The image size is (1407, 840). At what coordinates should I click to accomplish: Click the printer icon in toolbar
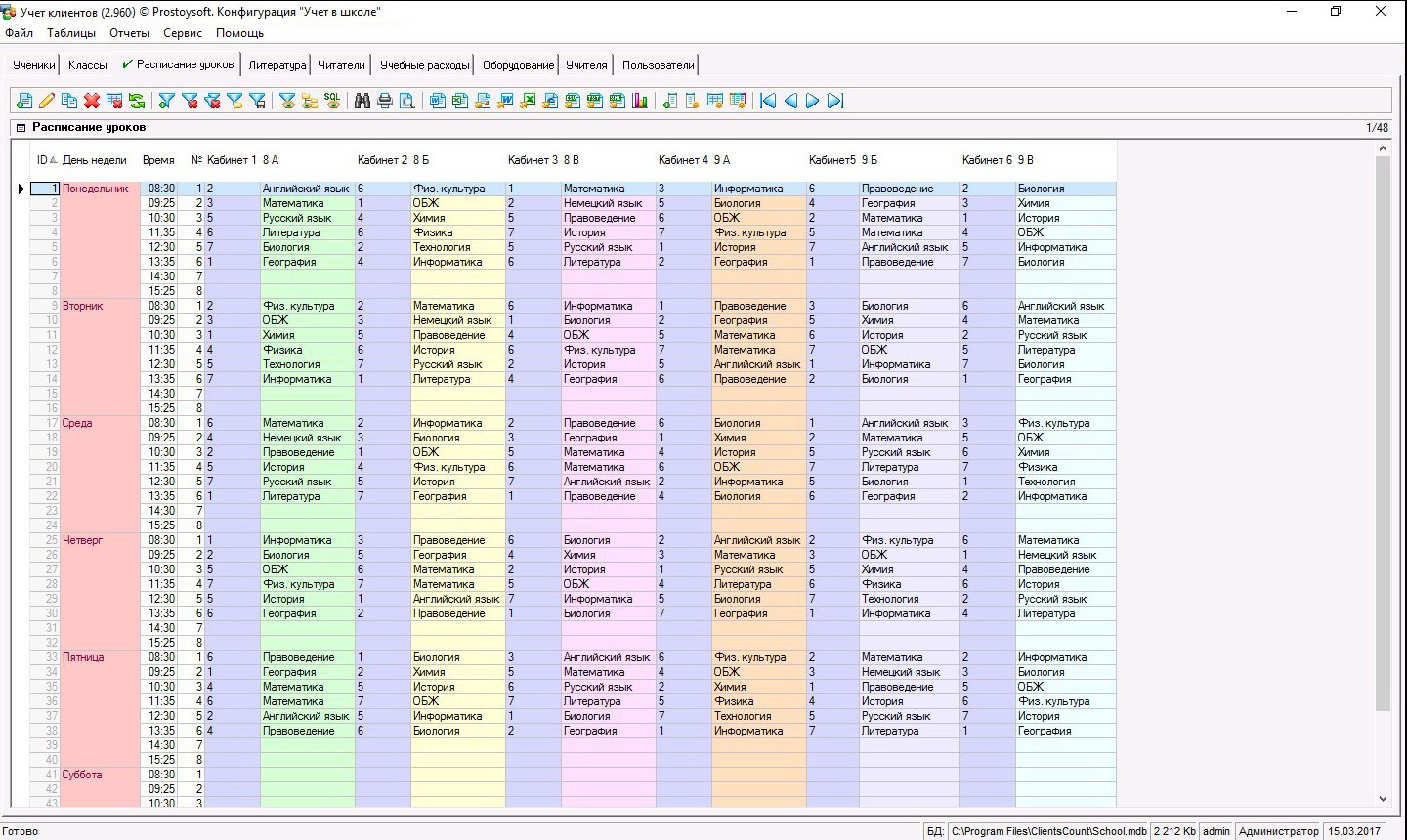385,101
